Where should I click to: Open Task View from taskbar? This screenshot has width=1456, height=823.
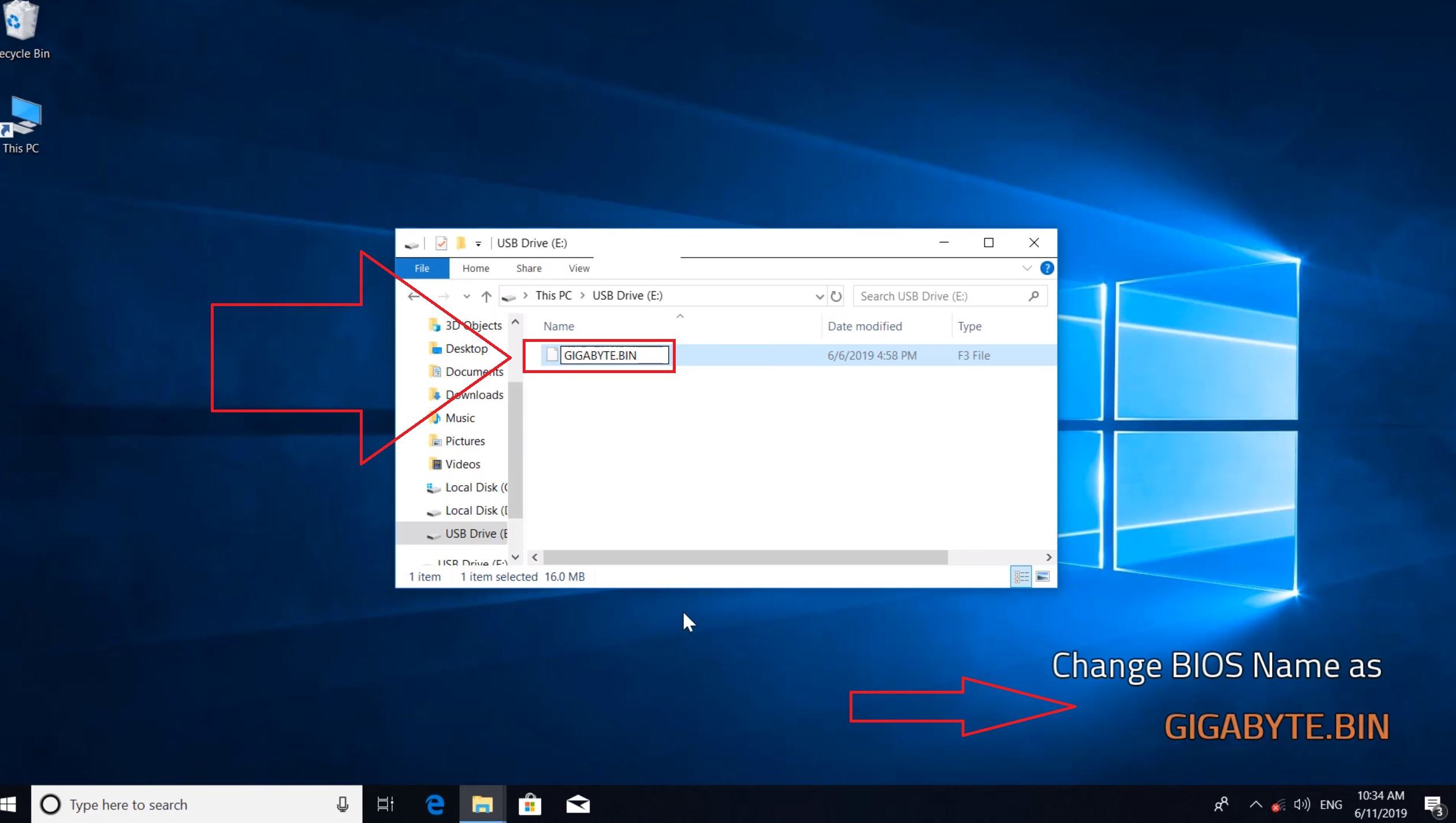click(x=385, y=804)
